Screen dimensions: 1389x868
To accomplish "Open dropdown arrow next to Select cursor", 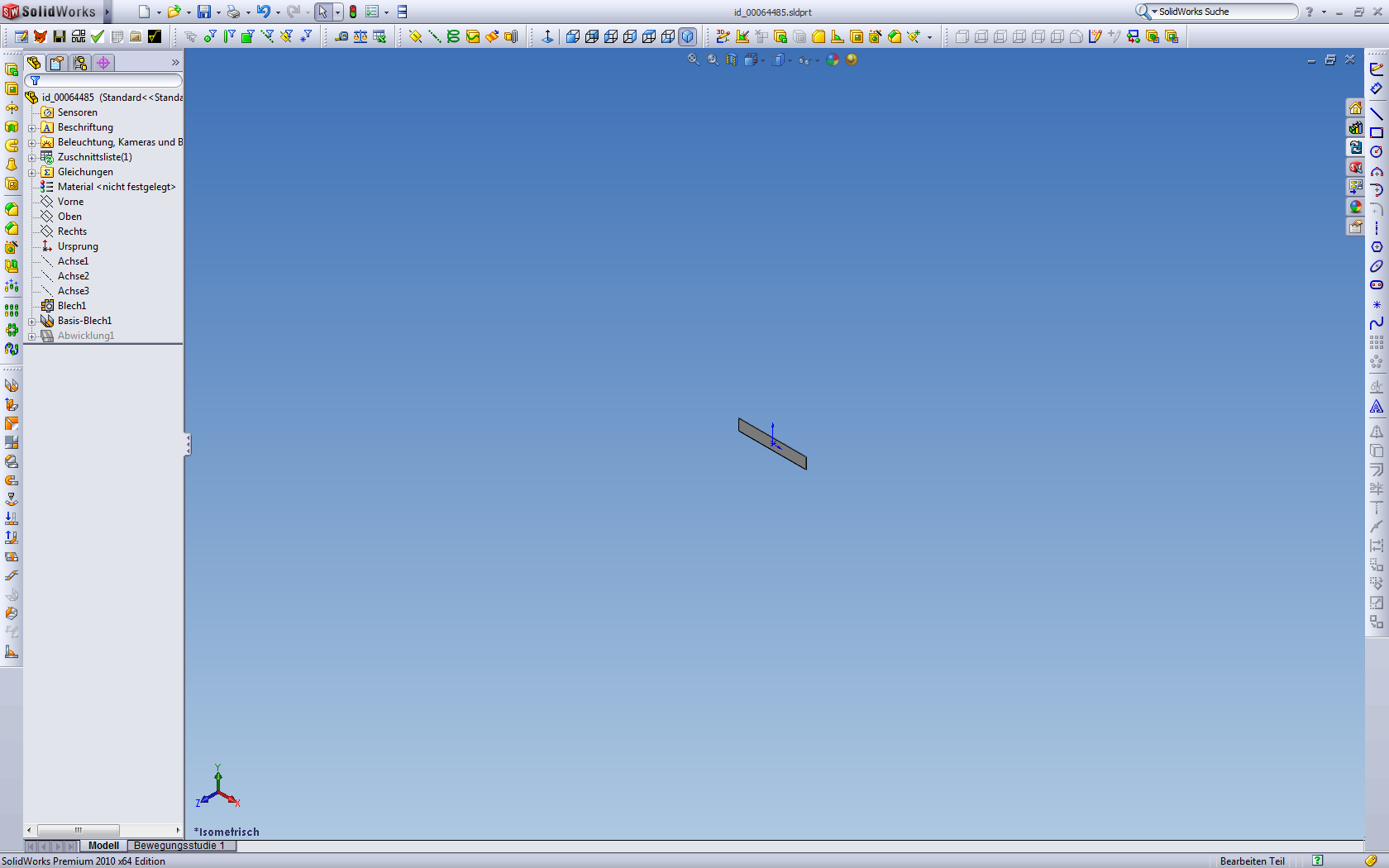I will click(x=337, y=12).
